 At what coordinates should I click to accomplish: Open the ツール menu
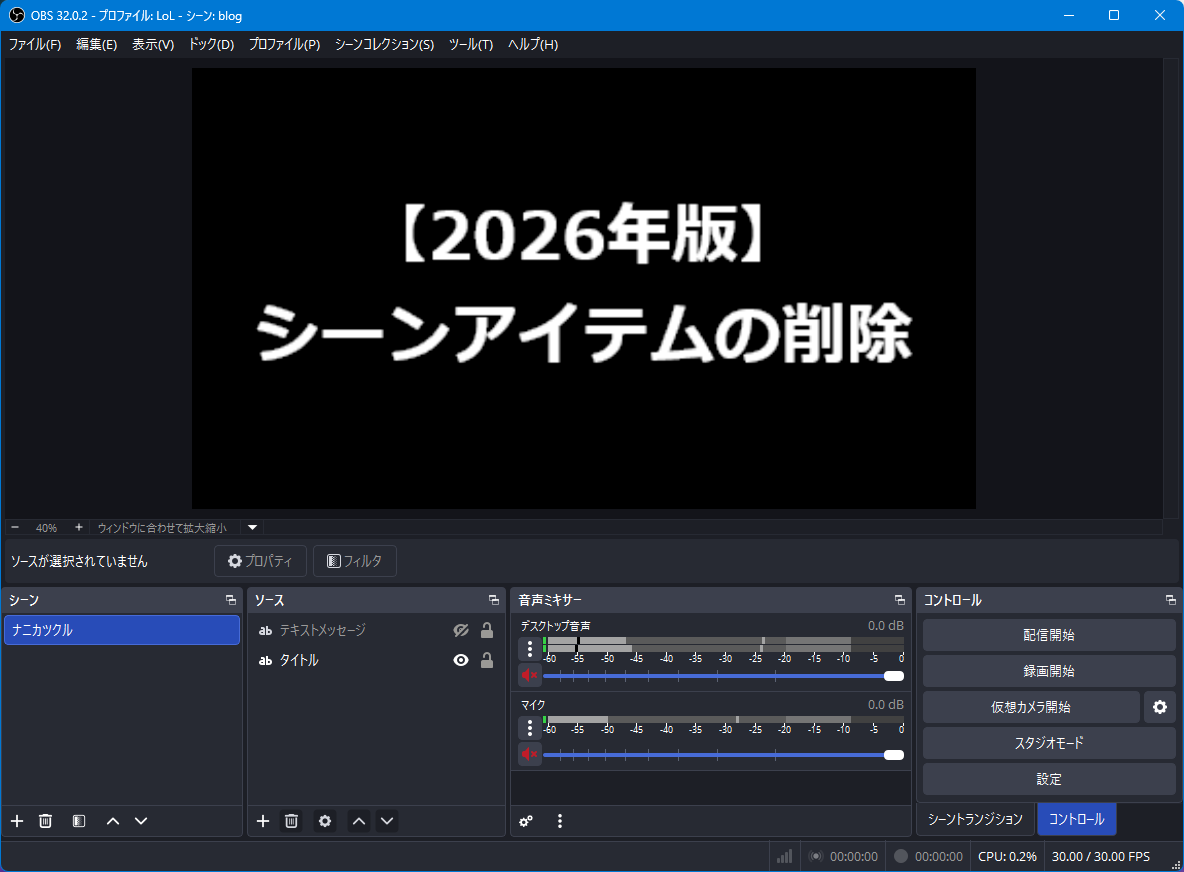coord(470,44)
